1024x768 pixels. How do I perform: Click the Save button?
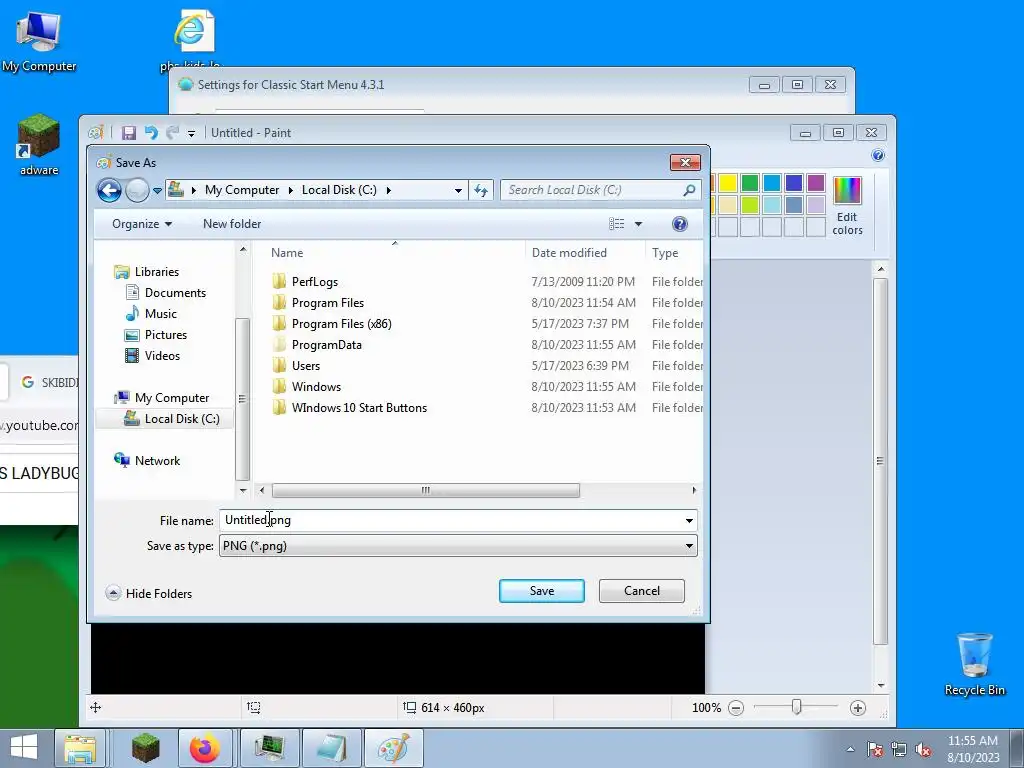[x=541, y=590]
